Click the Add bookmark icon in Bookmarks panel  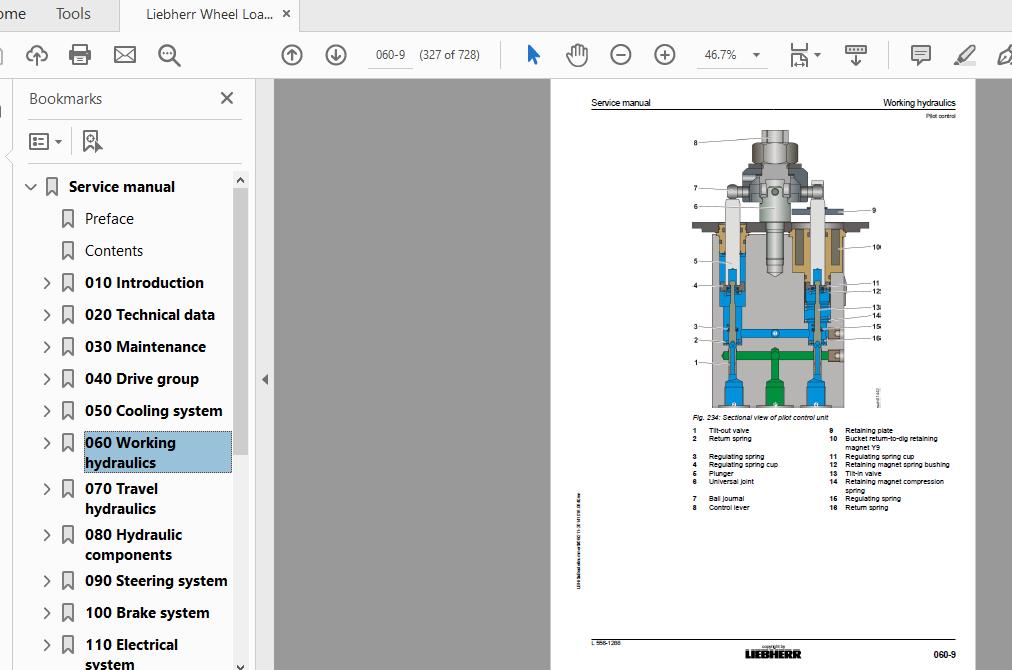click(x=91, y=141)
